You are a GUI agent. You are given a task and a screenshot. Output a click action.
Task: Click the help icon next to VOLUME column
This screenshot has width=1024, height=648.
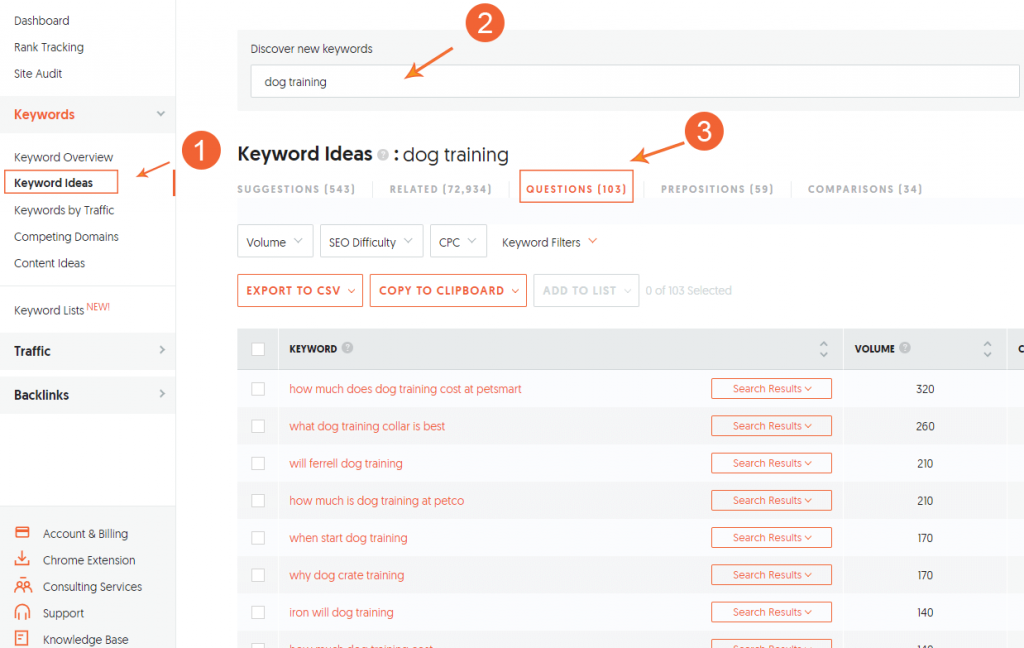[x=904, y=348]
